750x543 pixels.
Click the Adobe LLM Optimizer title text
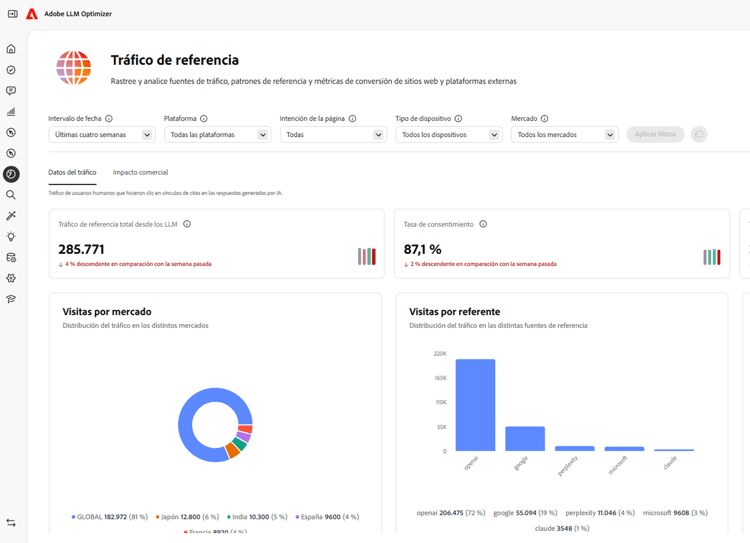coord(78,14)
